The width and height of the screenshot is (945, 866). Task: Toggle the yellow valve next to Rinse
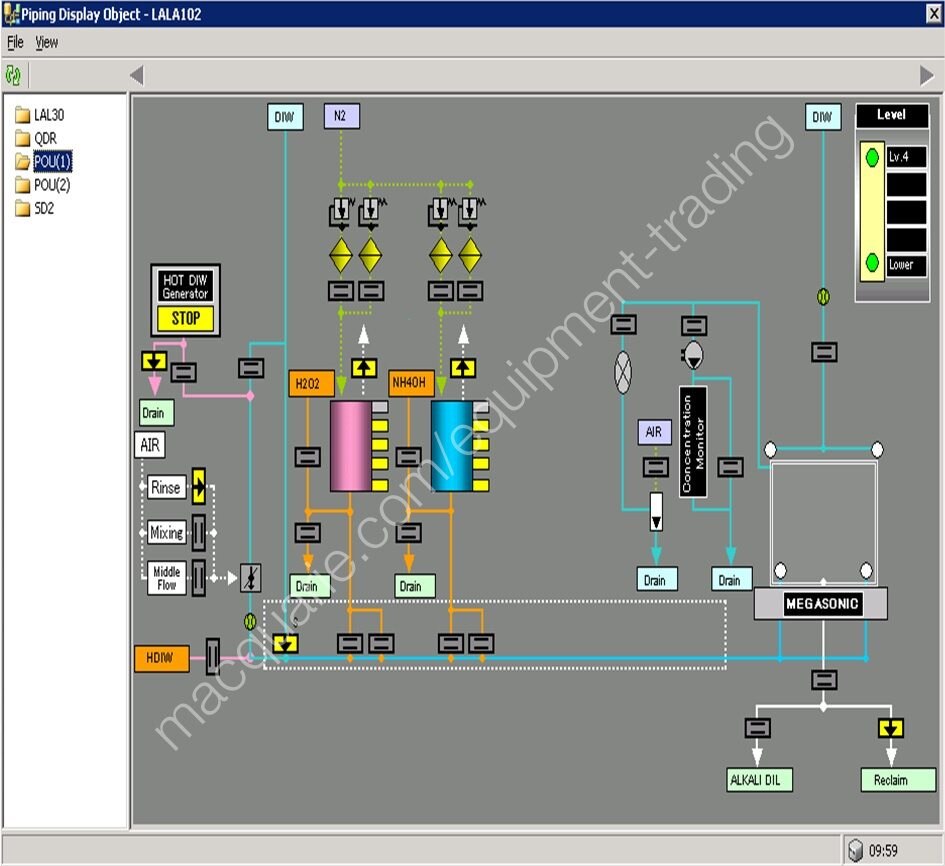[x=199, y=486]
